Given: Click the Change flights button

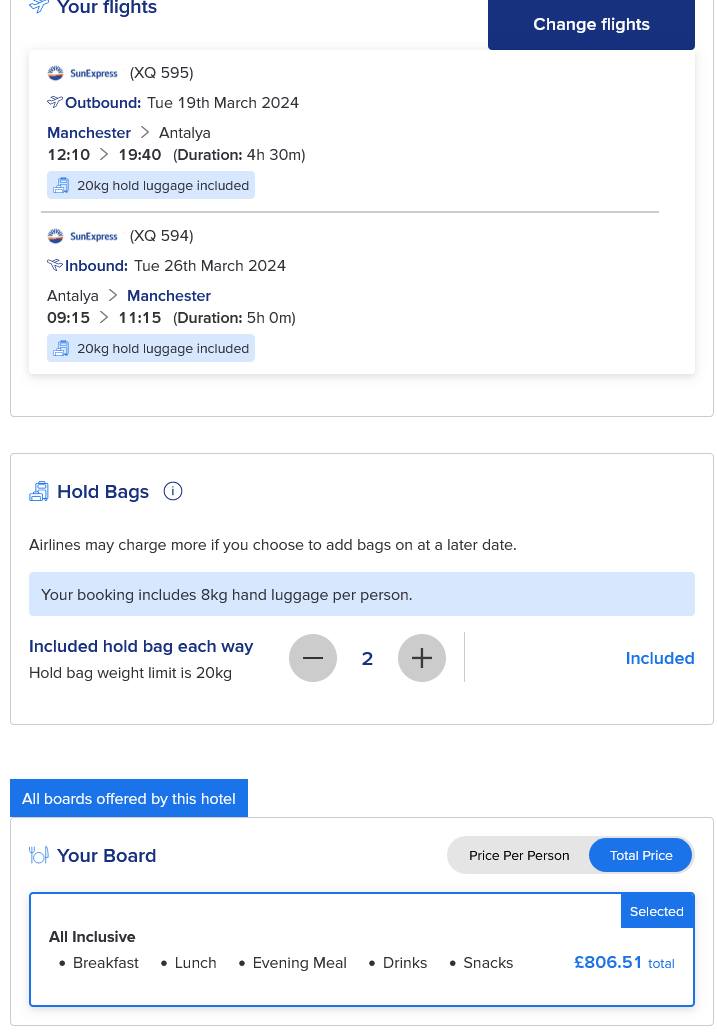Looking at the screenshot, I should point(591,24).
